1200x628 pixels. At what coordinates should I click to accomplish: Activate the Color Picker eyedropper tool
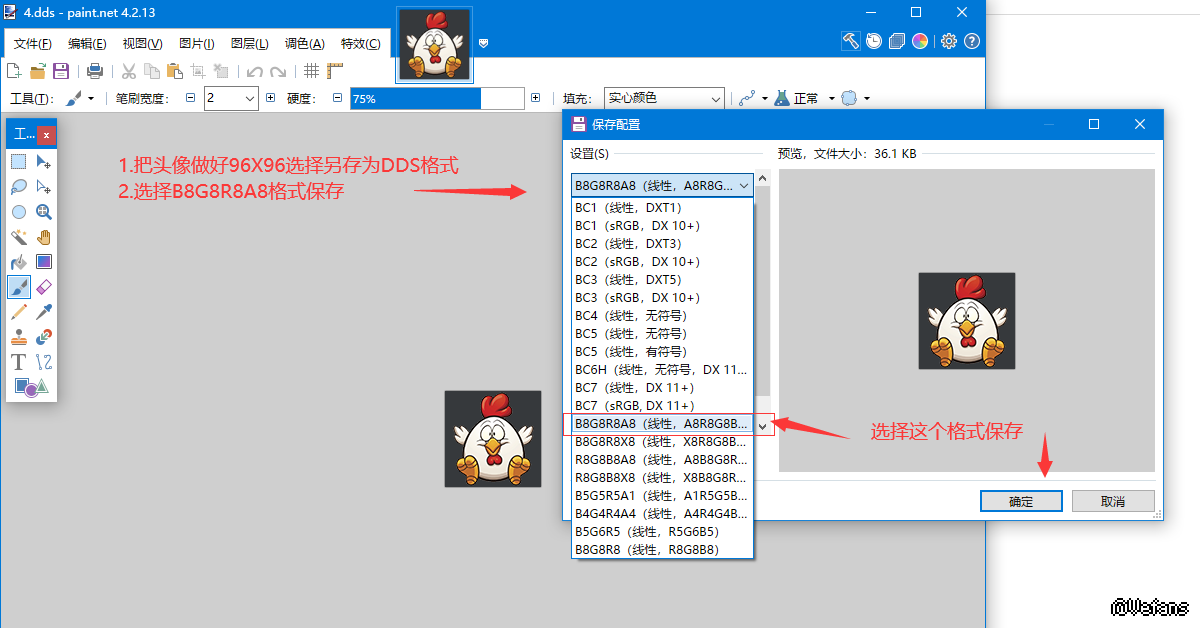(44, 312)
